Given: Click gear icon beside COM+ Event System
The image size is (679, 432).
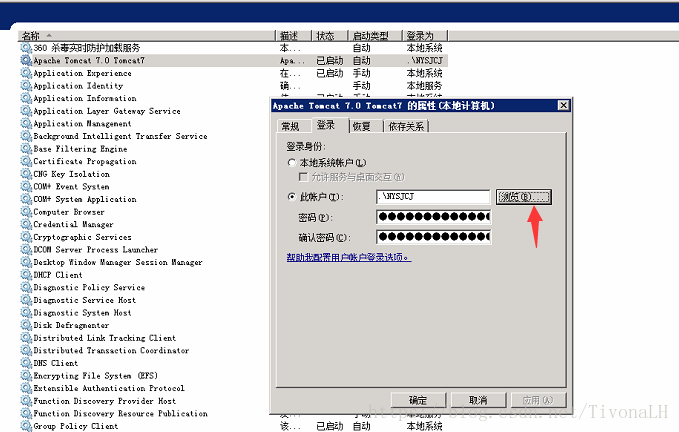Looking at the screenshot, I should coord(26,186).
